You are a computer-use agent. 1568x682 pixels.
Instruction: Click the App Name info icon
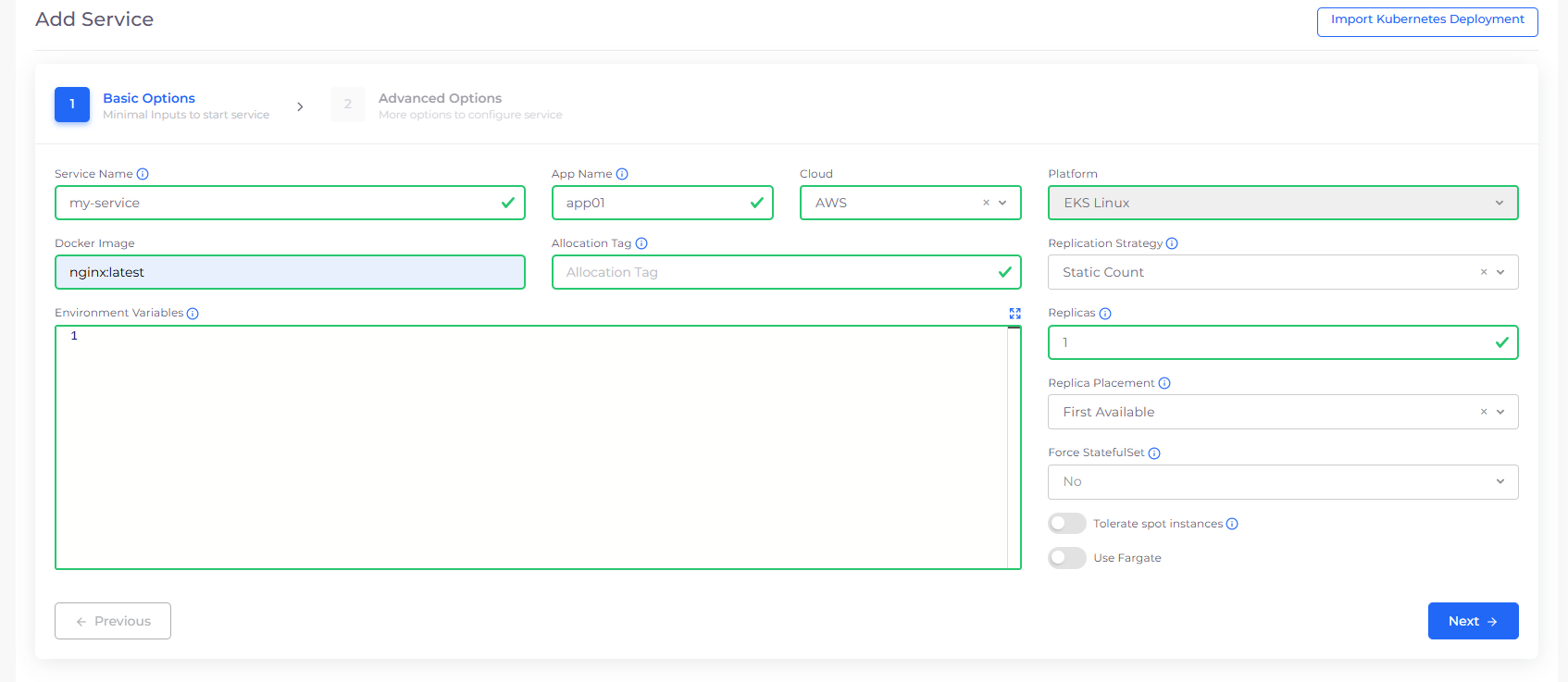(622, 174)
